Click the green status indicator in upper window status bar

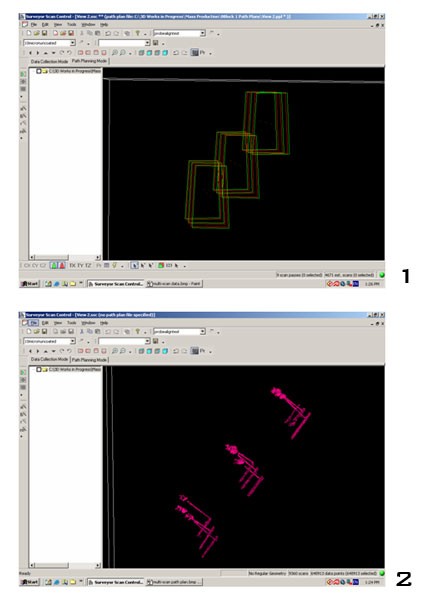(381, 275)
